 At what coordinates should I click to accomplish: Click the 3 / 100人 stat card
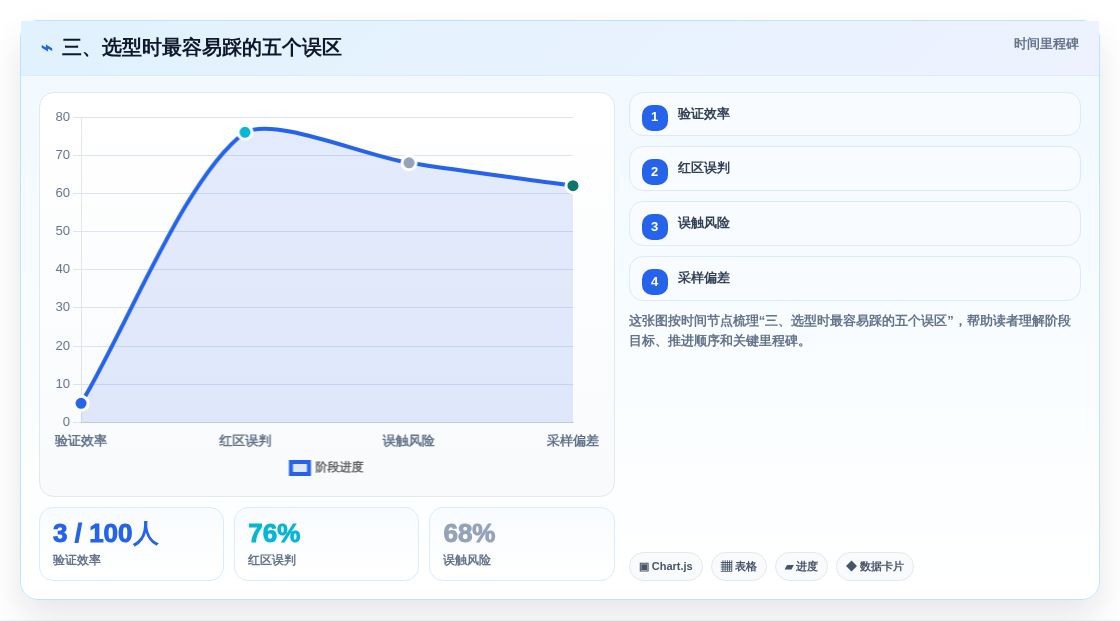point(131,544)
